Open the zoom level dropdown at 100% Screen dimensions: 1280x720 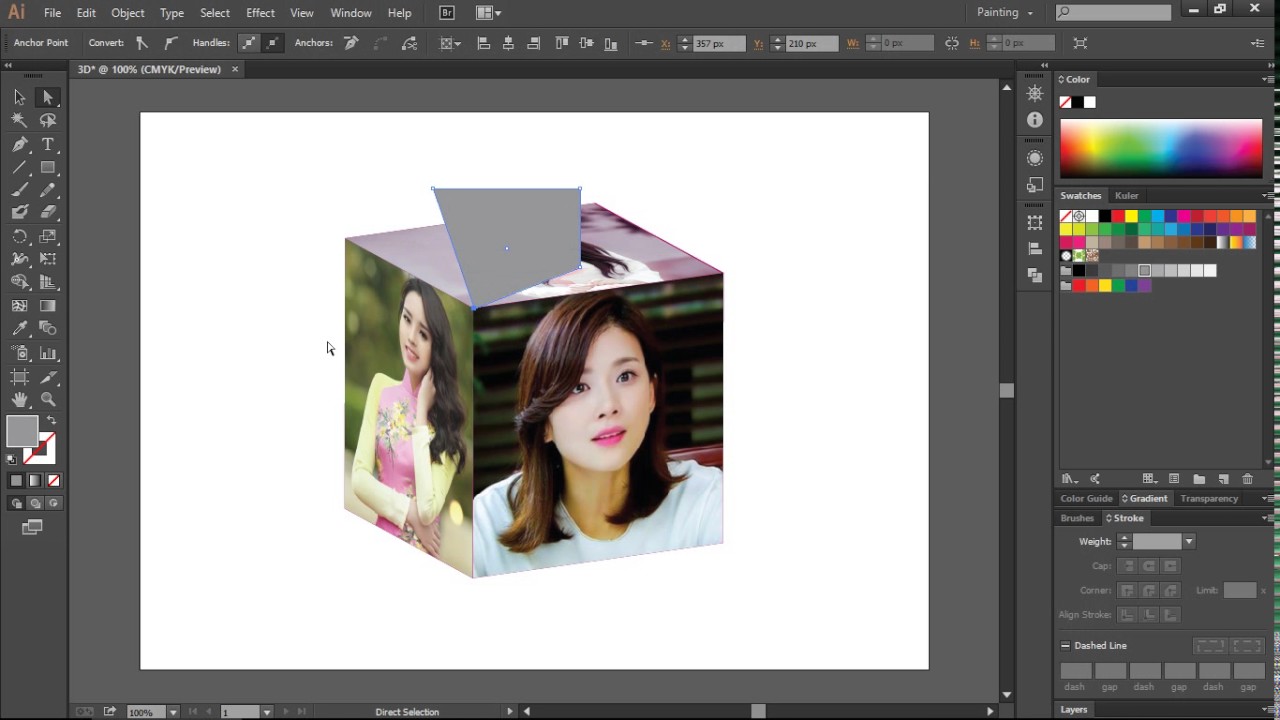172,712
